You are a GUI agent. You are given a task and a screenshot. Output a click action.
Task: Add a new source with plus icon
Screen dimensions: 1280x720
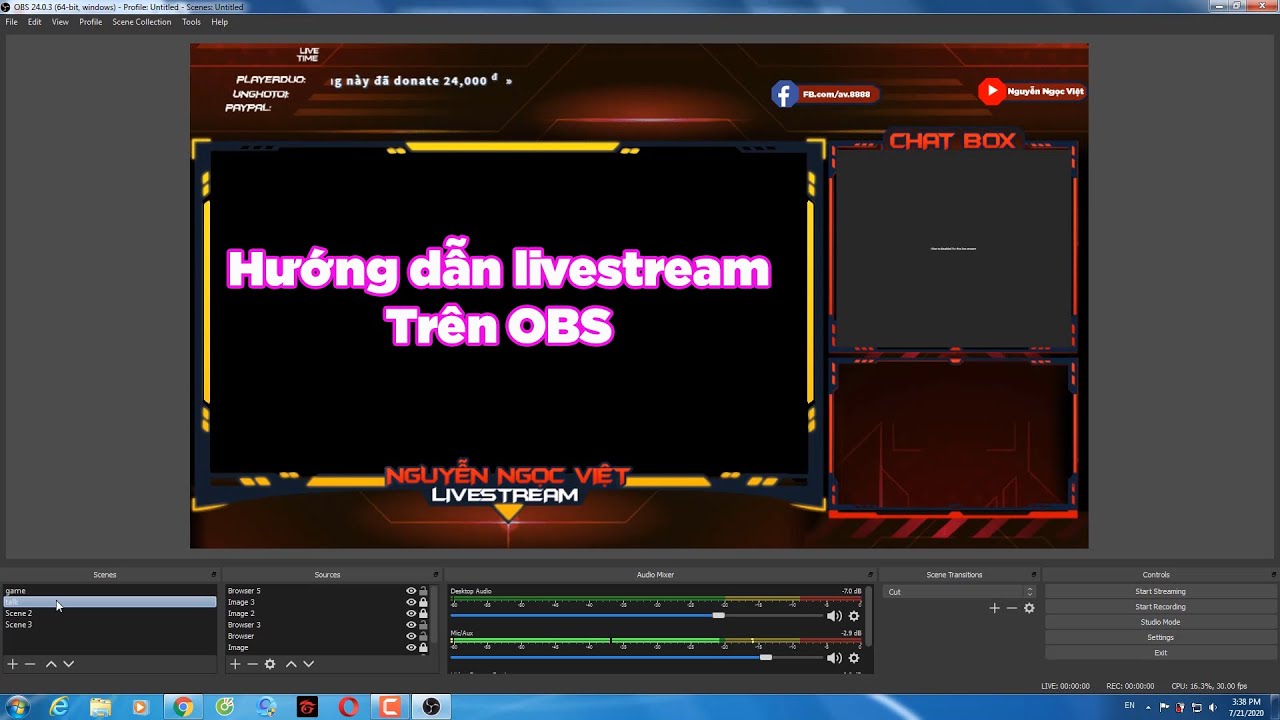(235, 664)
